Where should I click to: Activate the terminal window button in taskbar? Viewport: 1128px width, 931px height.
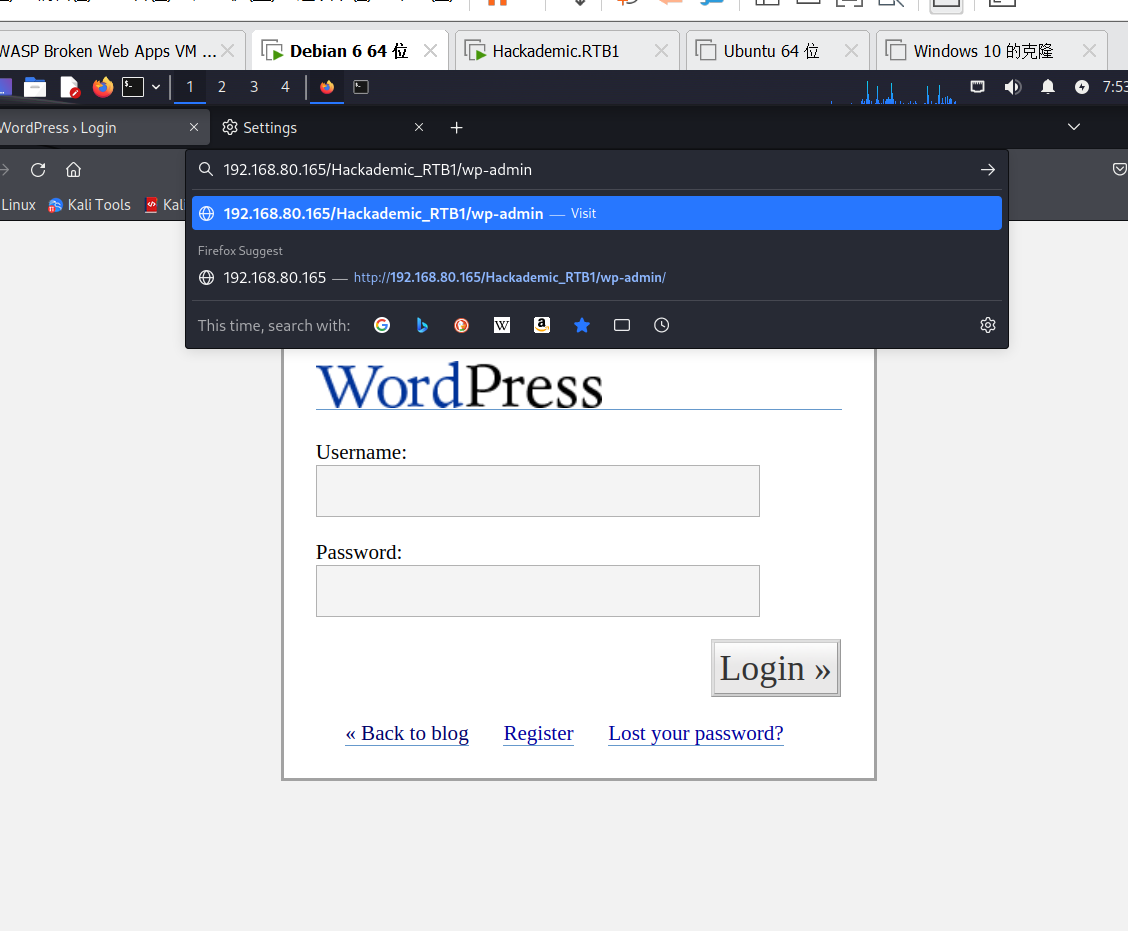point(361,87)
